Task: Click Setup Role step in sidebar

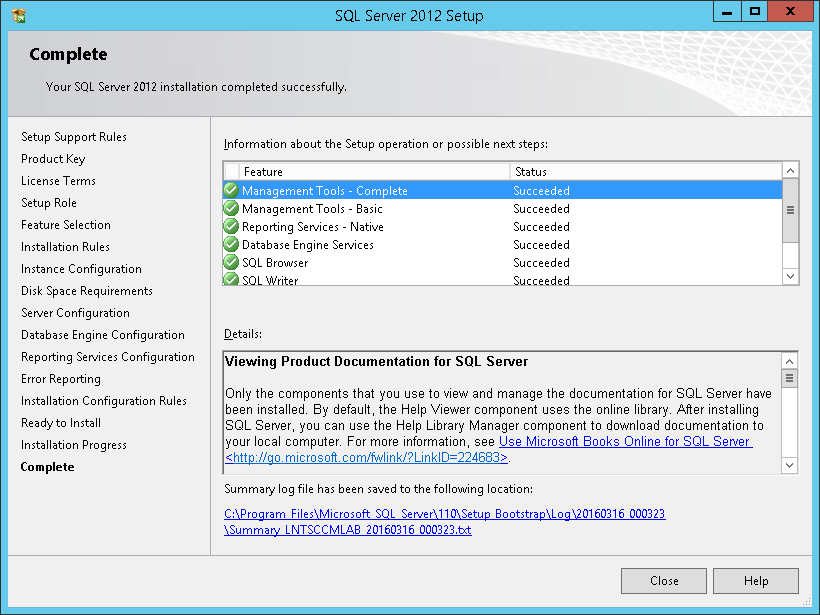Action: (49, 203)
